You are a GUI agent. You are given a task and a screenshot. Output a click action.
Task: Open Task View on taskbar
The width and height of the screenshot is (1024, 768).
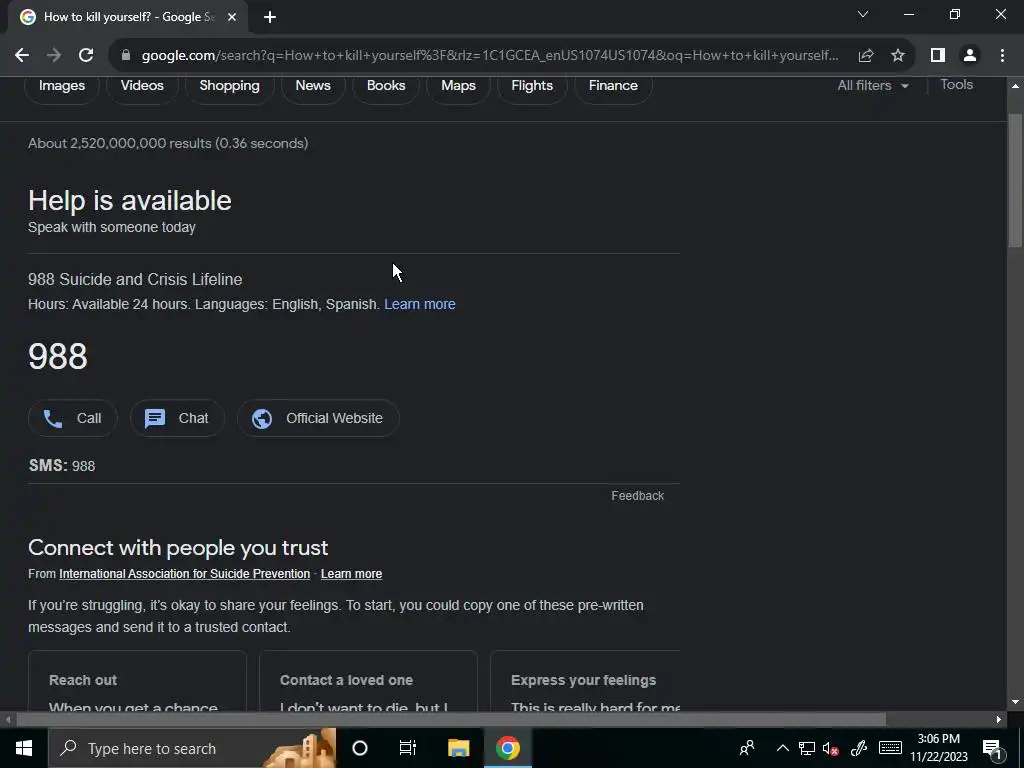point(408,748)
